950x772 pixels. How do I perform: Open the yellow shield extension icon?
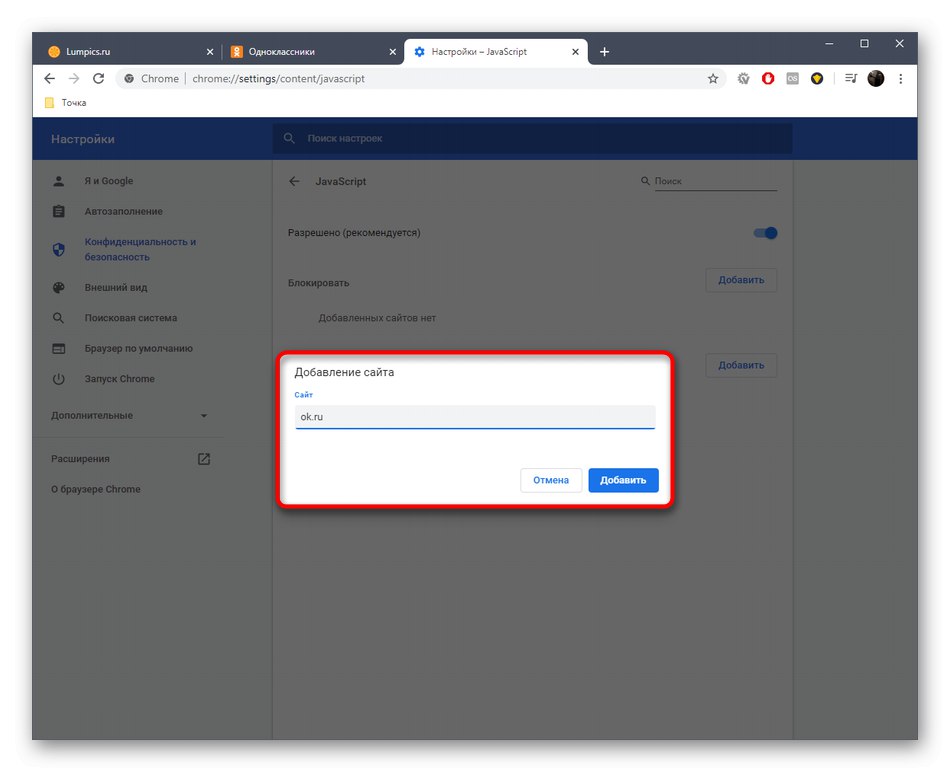[x=817, y=78]
